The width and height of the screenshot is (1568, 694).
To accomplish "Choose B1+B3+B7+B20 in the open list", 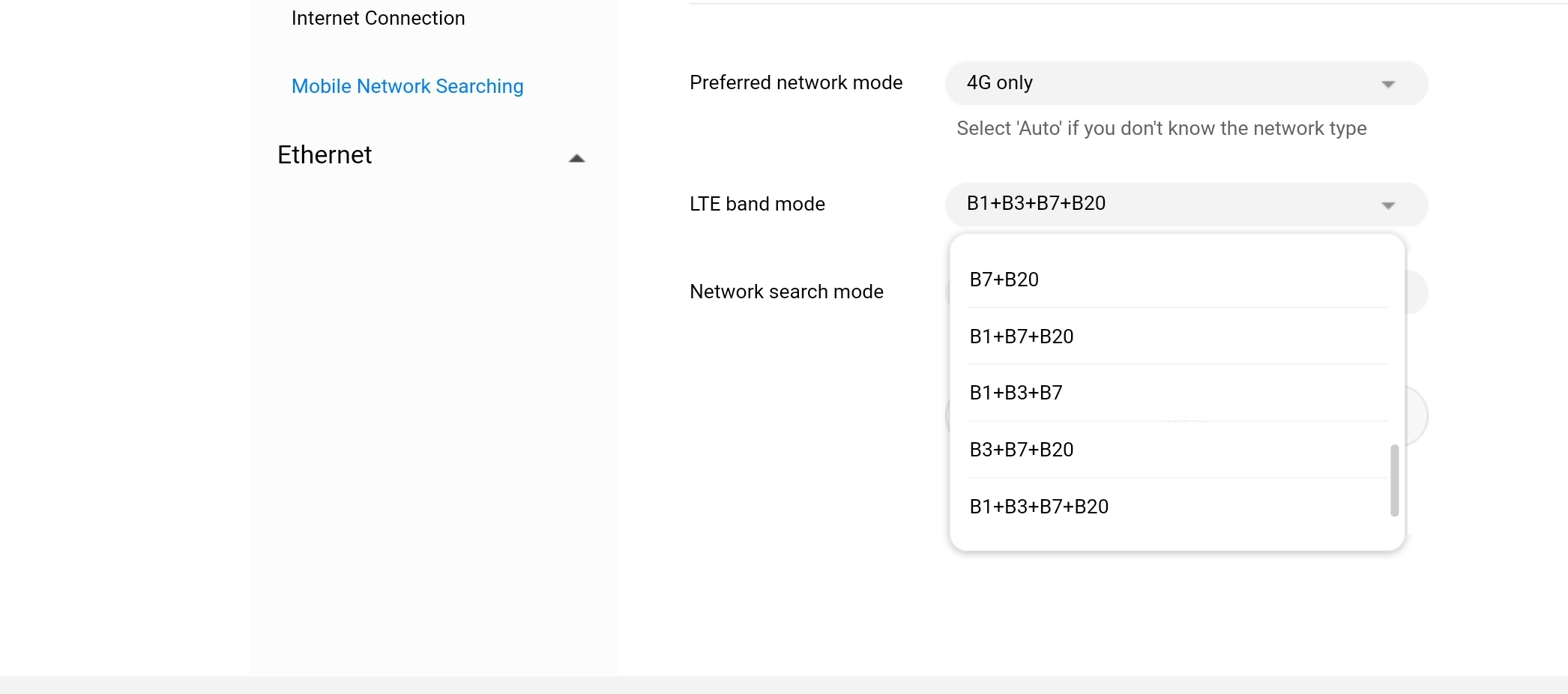I will tap(1039, 507).
